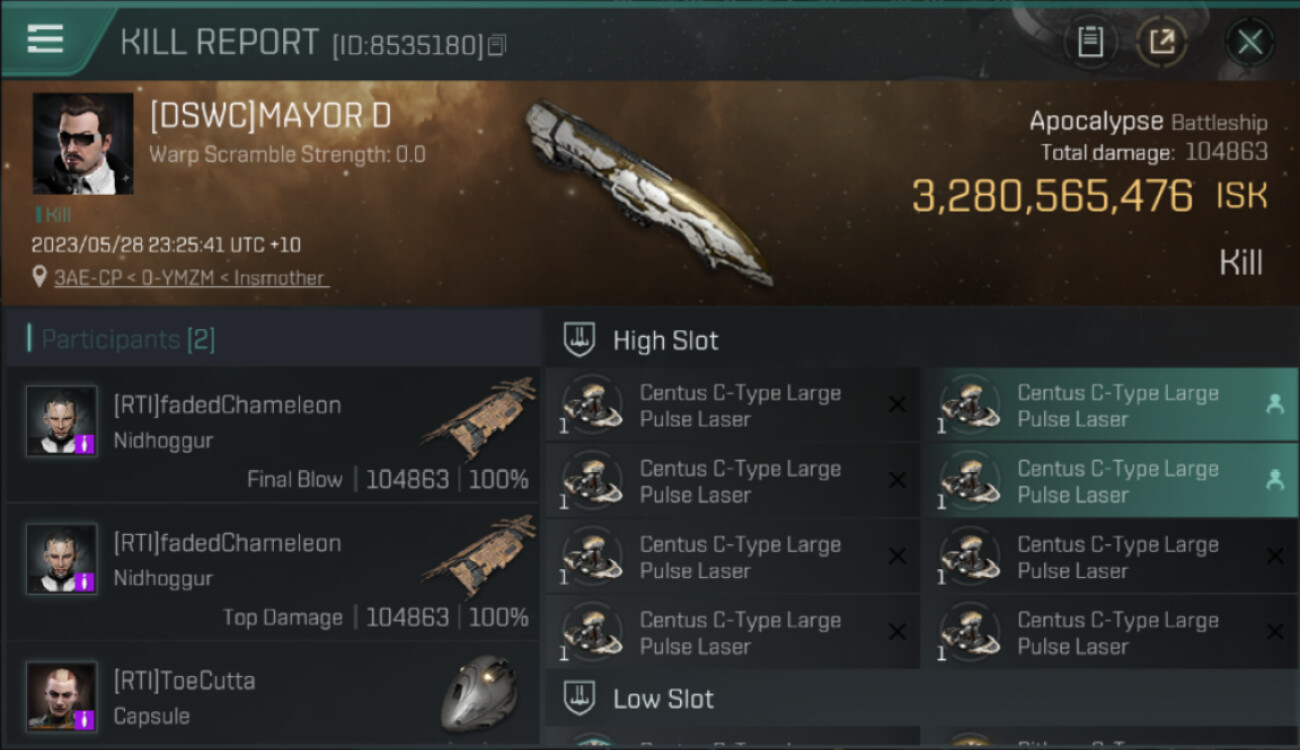
Task: Click X on top-left Centus Pulse Laser
Action: (897, 404)
